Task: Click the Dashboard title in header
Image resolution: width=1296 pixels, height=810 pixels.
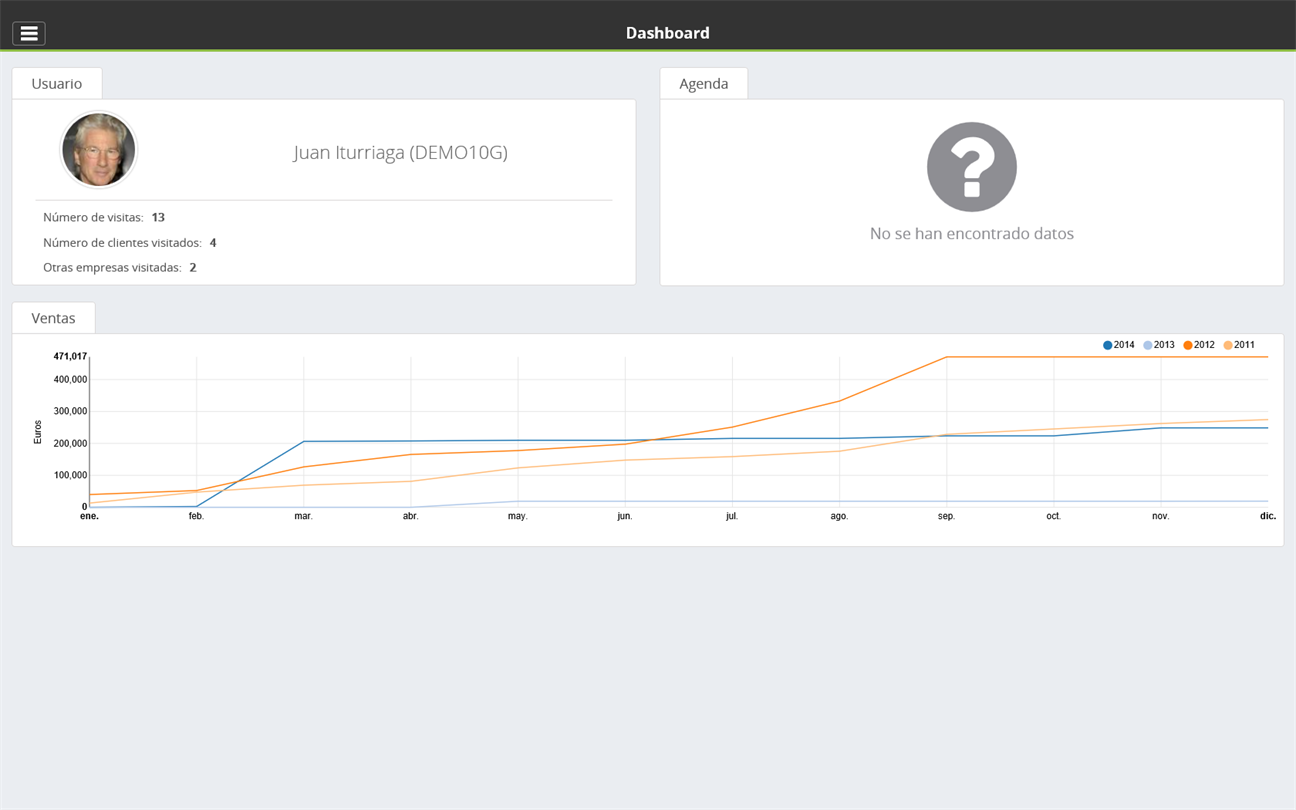Action: tap(667, 33)
